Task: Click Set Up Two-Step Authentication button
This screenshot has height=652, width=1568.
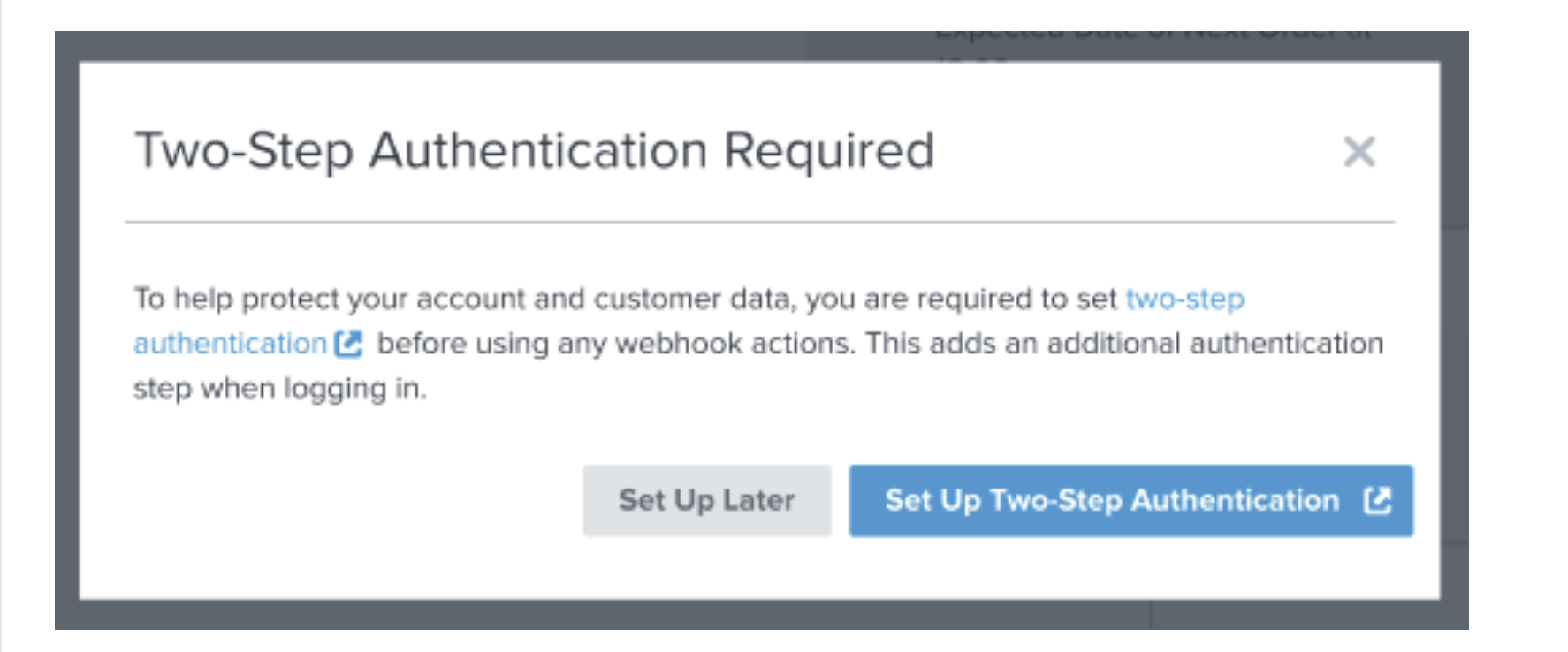Action: 1112,501
